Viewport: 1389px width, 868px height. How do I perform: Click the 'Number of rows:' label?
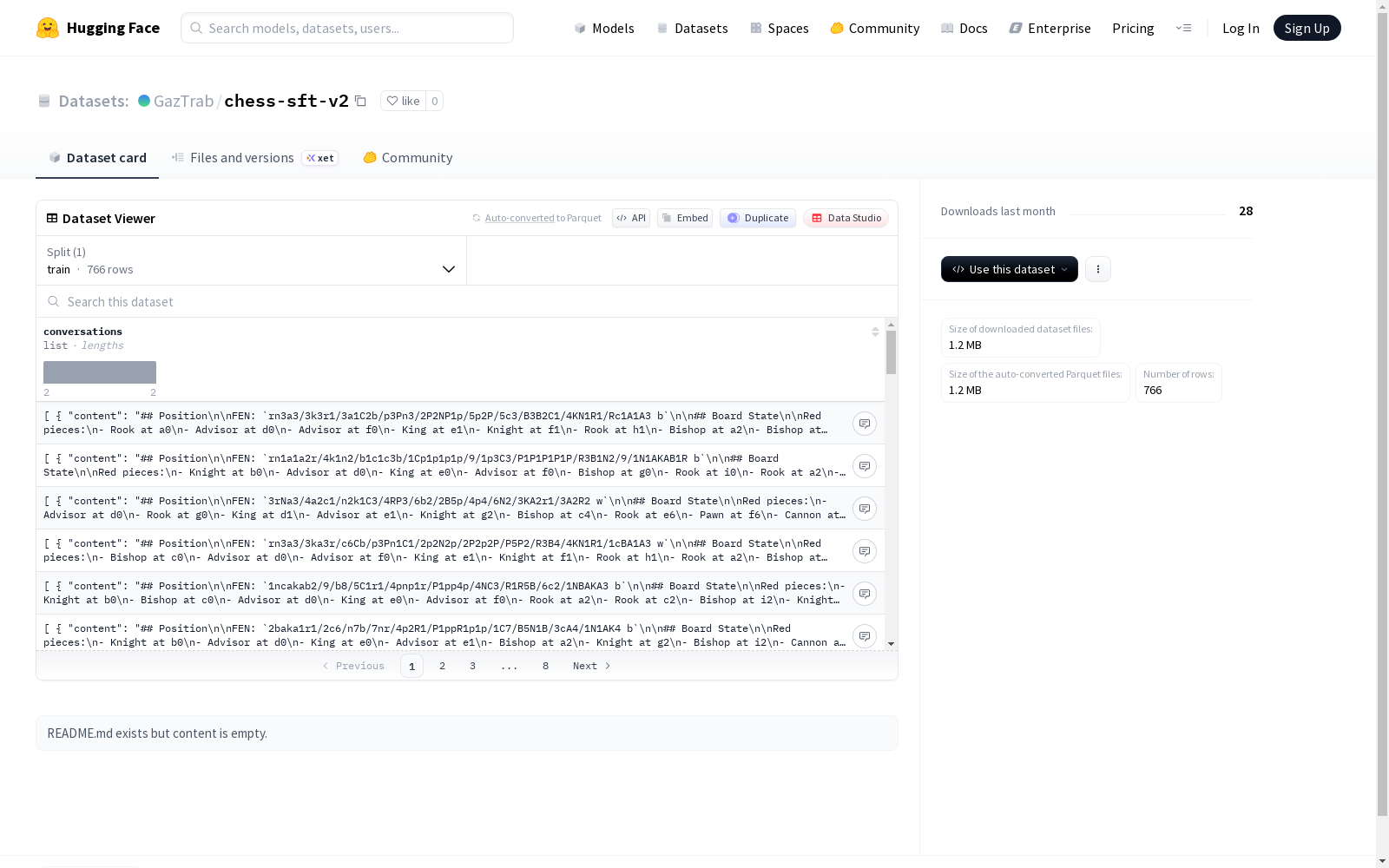point(1179,374)
